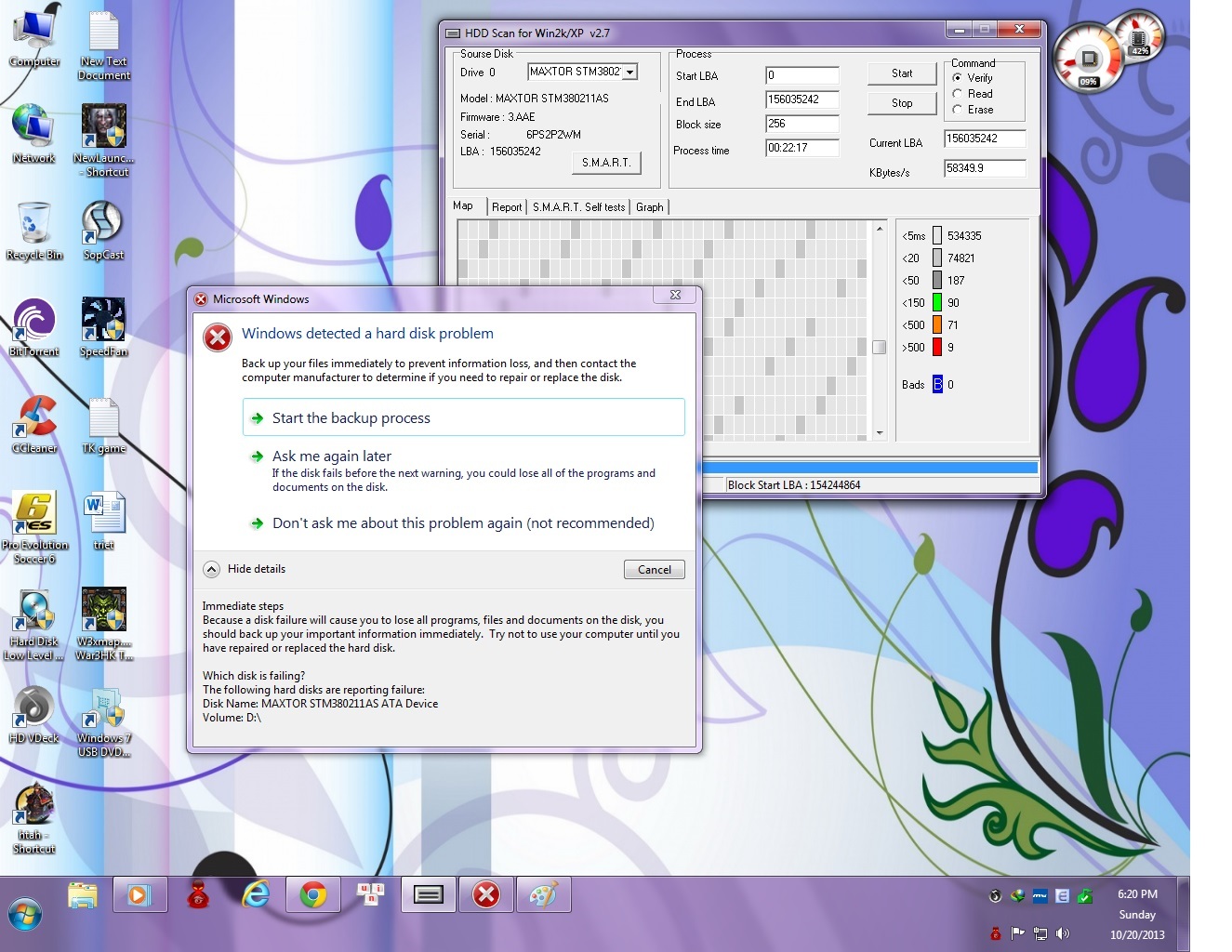Click the Stop scan button
Image resolution: width=1232 pixels, height=952 pixels.
point(902,103)
